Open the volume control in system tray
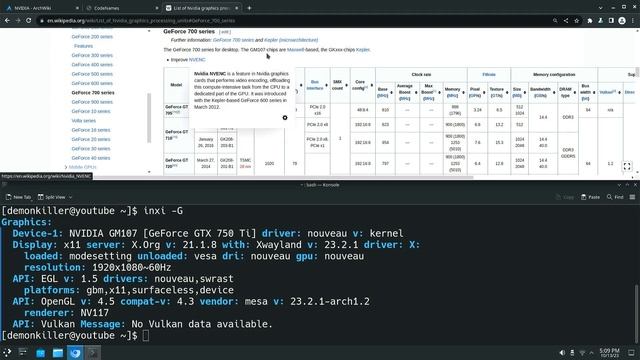This screenshot has width=640, height=360. coord(562,353)
